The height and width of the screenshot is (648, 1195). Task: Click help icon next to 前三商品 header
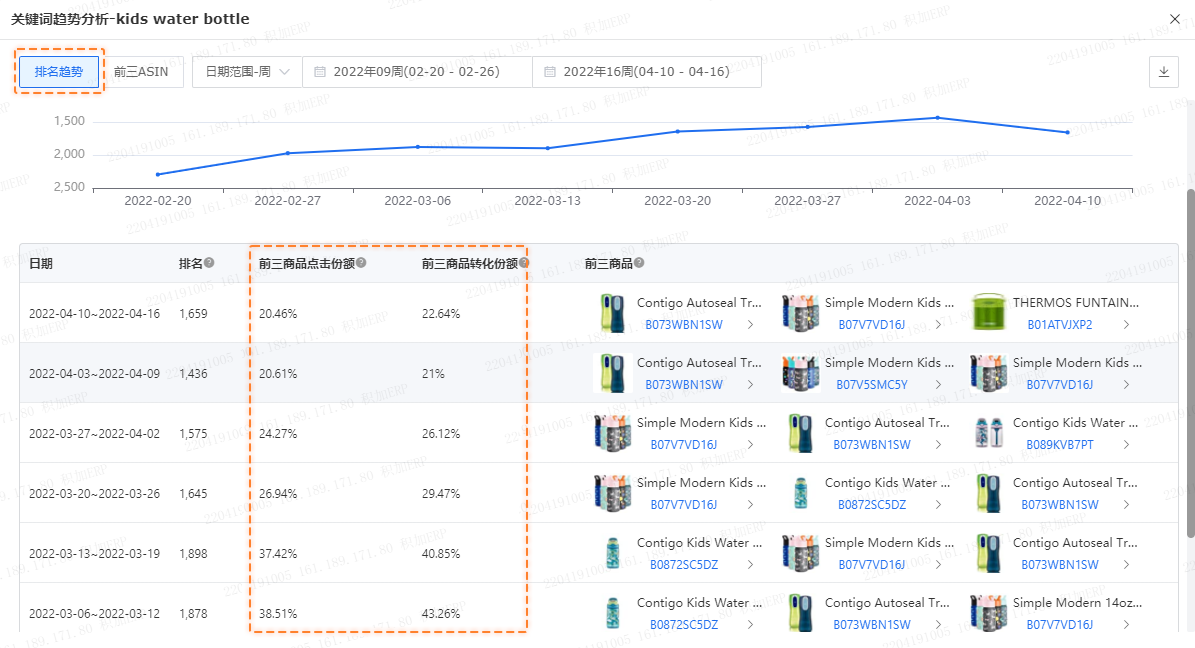click(639, 262)
